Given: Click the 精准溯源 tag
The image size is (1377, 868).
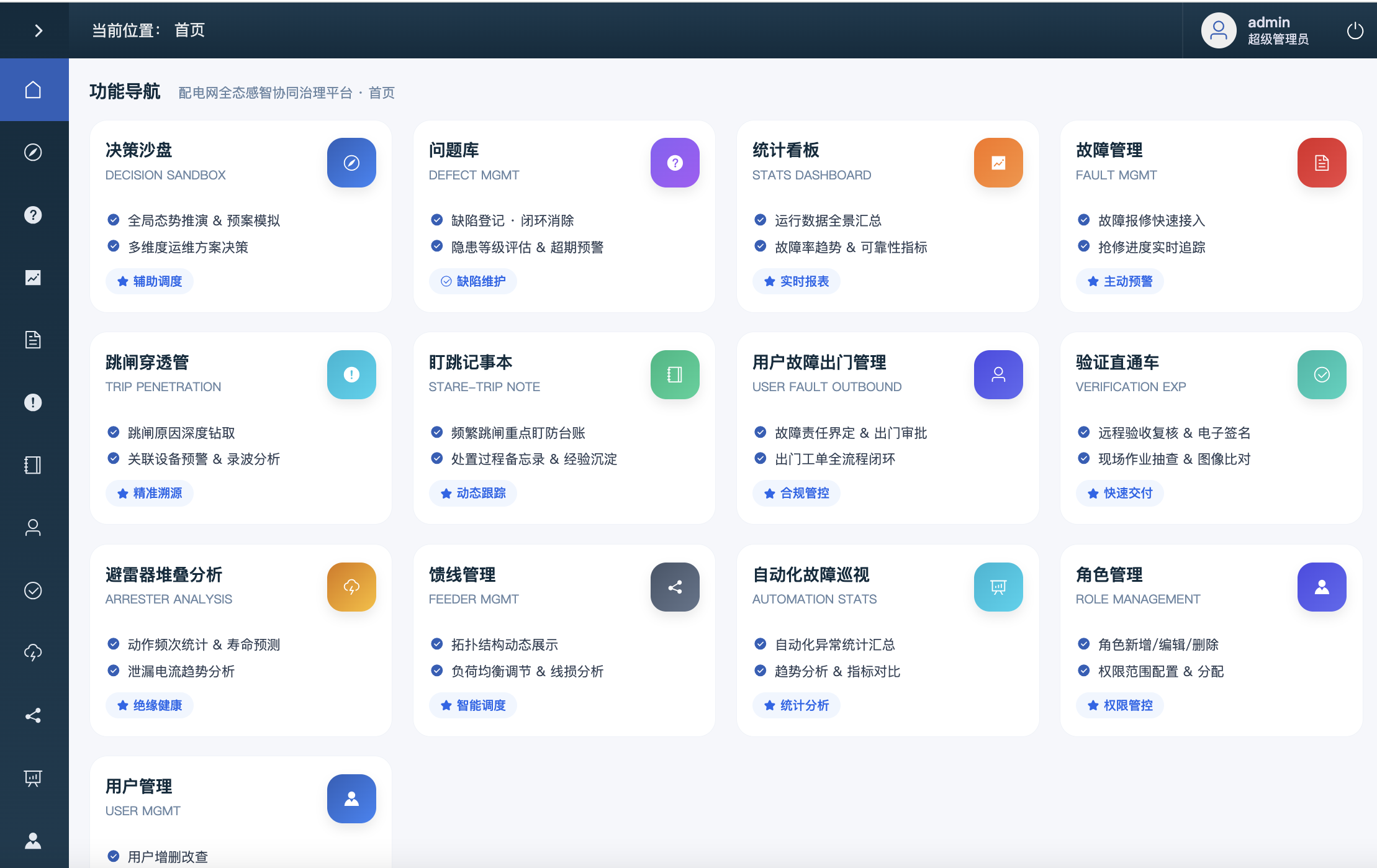Looking at the screenshot, I should pyautogui.click(x=150, y=493).
